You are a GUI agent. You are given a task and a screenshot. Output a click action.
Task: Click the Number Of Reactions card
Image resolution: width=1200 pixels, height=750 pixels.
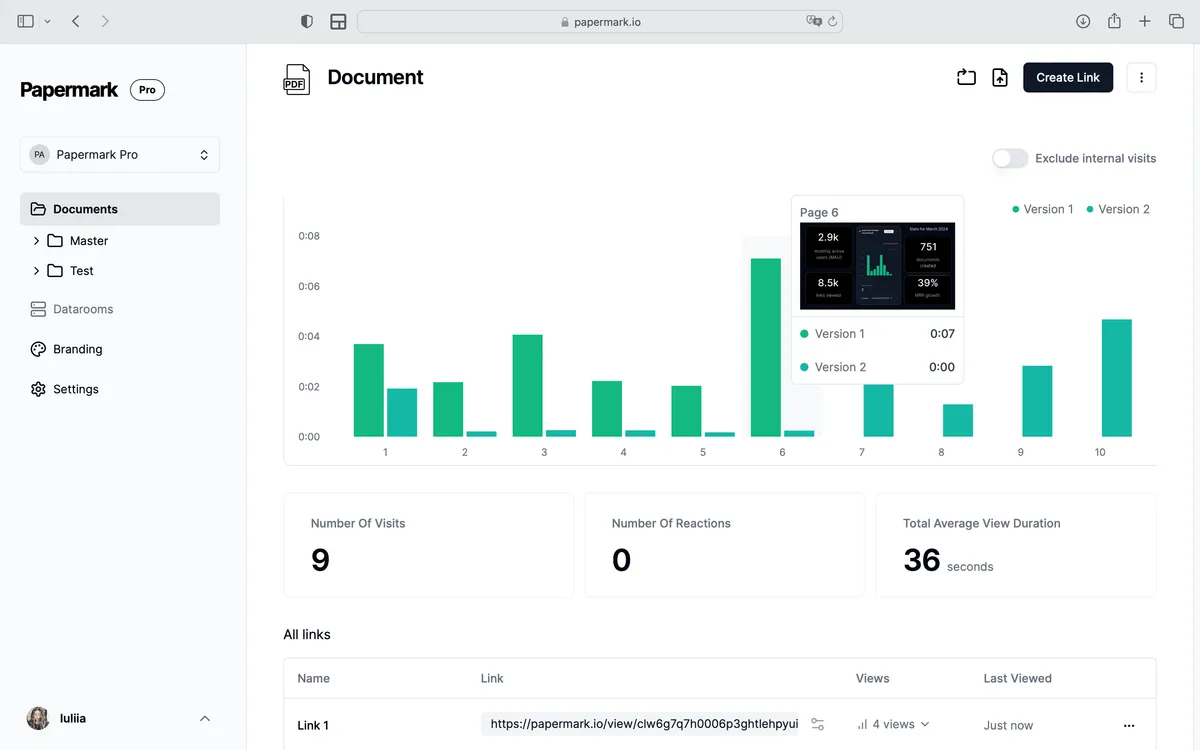724,545
